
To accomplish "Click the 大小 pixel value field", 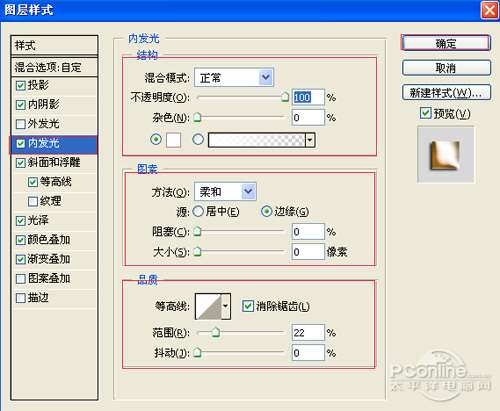I will click(308, 252).
